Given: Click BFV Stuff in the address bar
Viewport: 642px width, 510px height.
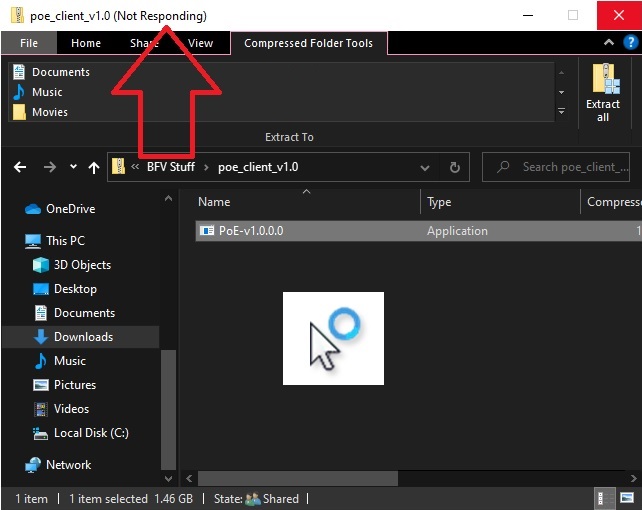Looking at the screenshot, I should coord(171,167).
